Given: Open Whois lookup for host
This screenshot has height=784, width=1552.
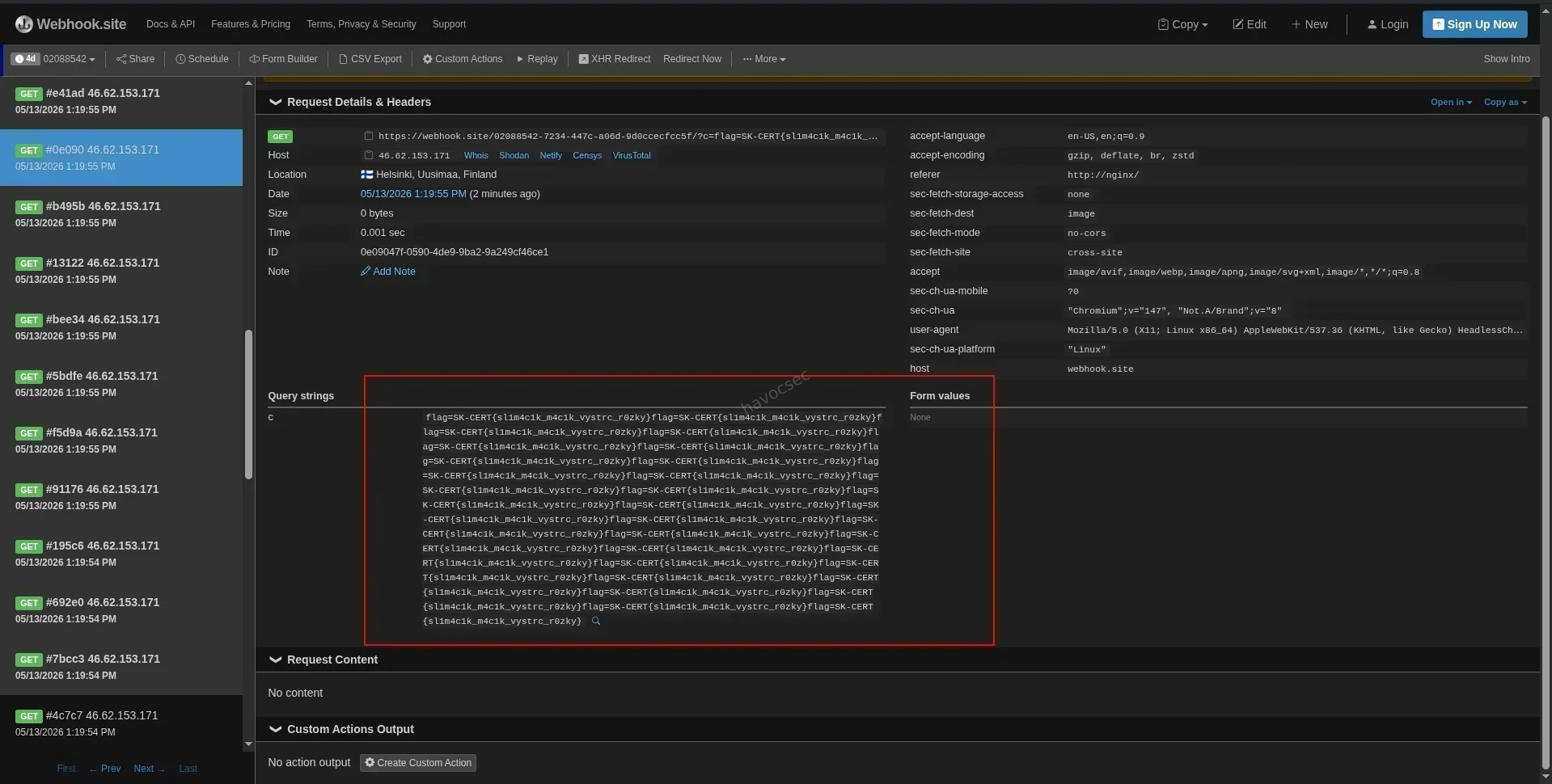Looking at the screenshot, I should point(476,155).
